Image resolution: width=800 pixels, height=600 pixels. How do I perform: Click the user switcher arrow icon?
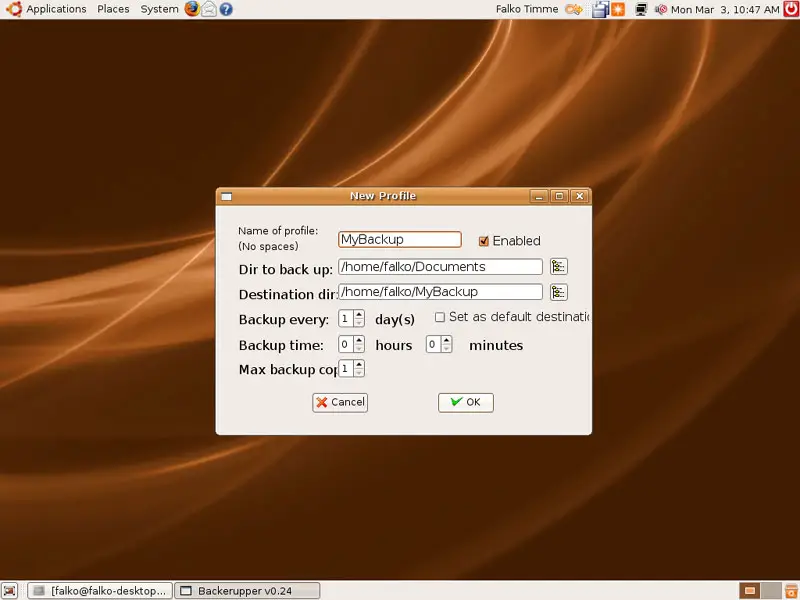click(574, 9)
